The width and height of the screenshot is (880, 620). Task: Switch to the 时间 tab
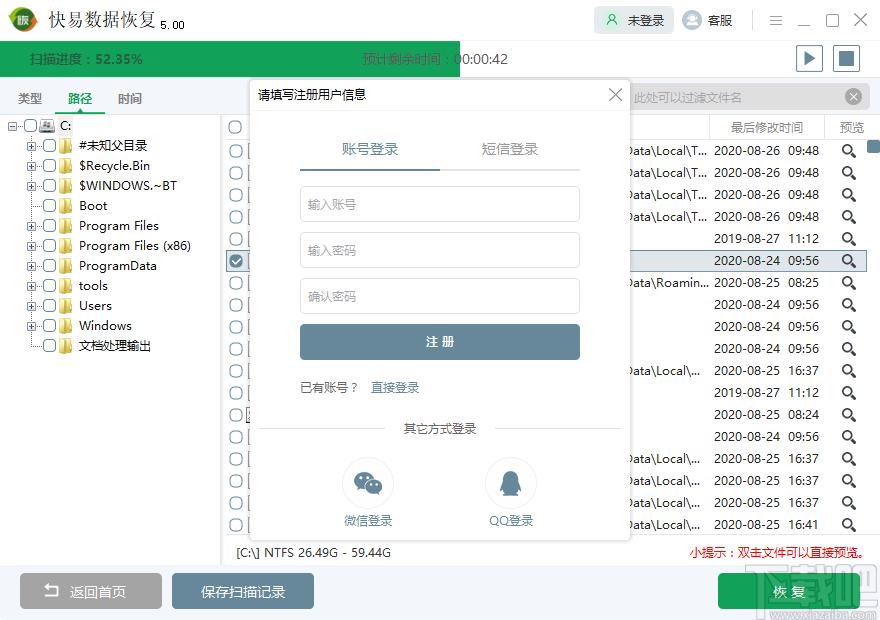point(130,99)
